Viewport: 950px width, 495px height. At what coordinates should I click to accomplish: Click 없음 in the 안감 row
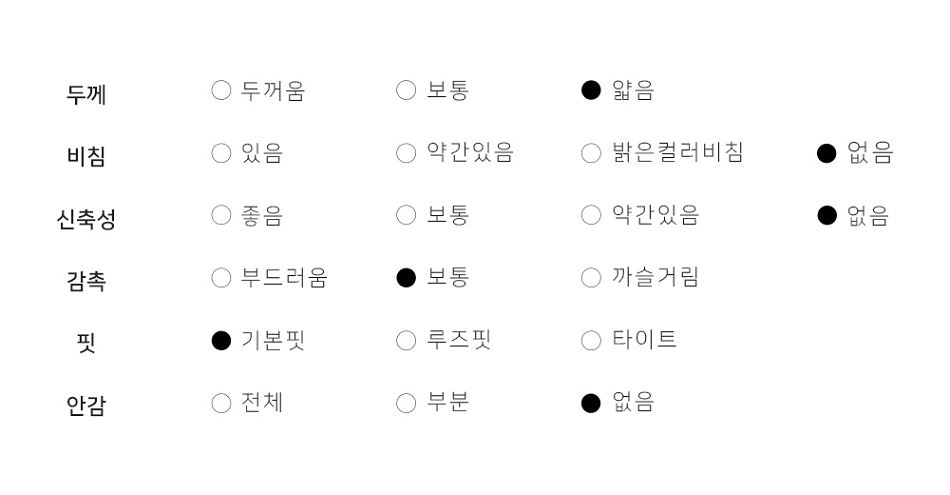coord(591,403)
